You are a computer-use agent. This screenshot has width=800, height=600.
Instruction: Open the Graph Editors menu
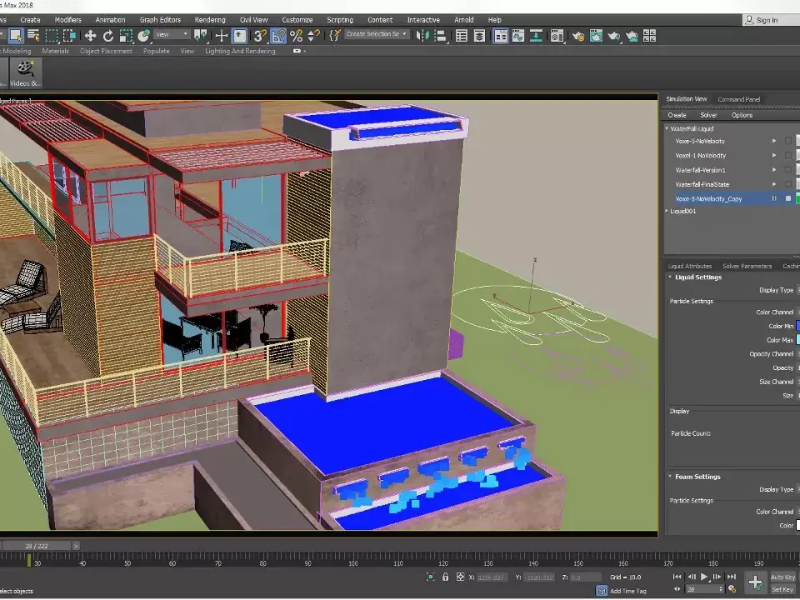pos(160,19)
